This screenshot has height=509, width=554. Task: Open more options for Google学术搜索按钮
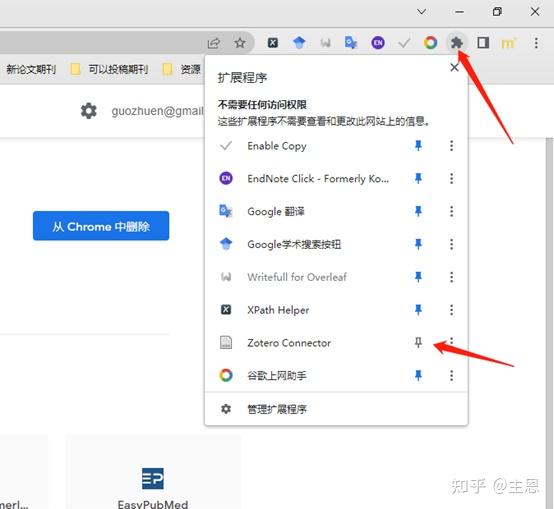pyautogui.click(x=451, y=244)
